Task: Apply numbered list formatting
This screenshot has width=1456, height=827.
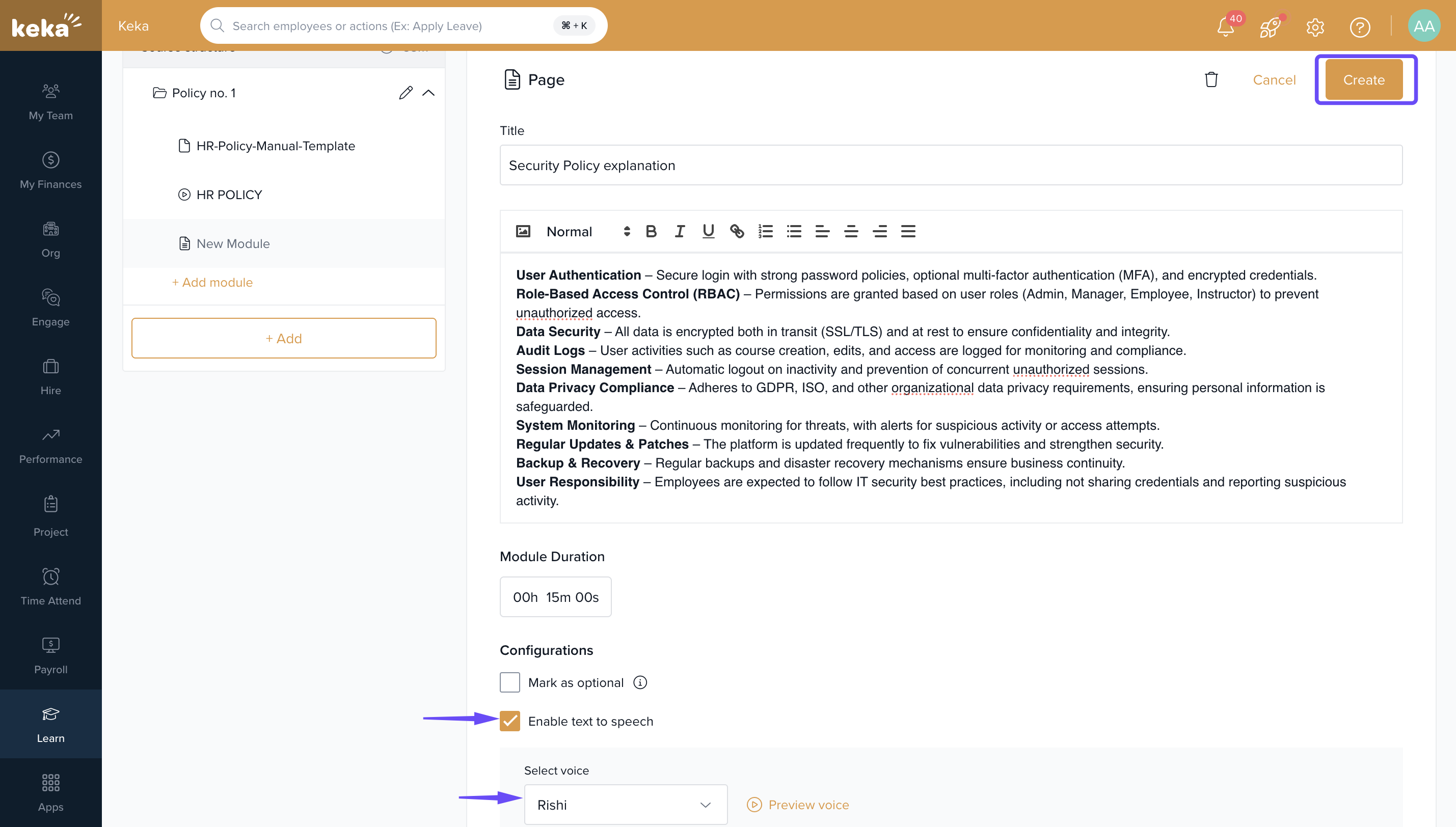Action: pos(765,231)
